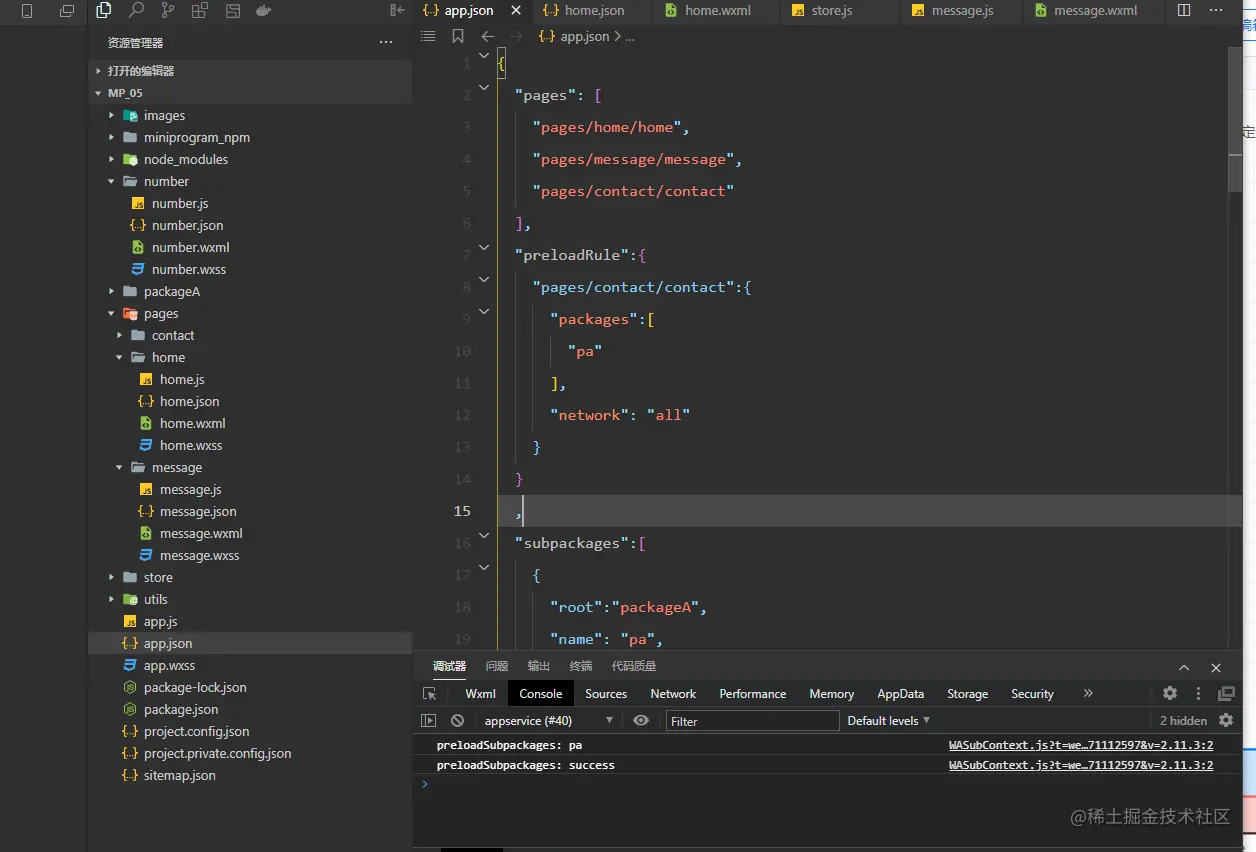
Task: Fold the code at line 7 preloadRule
Action: coord(484,247)
